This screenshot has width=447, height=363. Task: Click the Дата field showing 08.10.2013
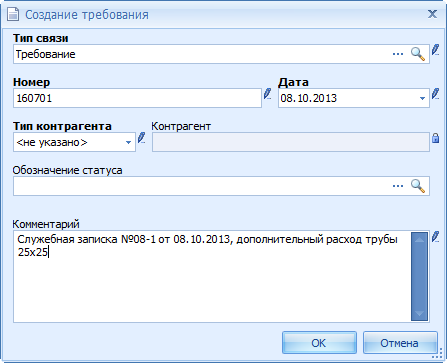(354, 98)
